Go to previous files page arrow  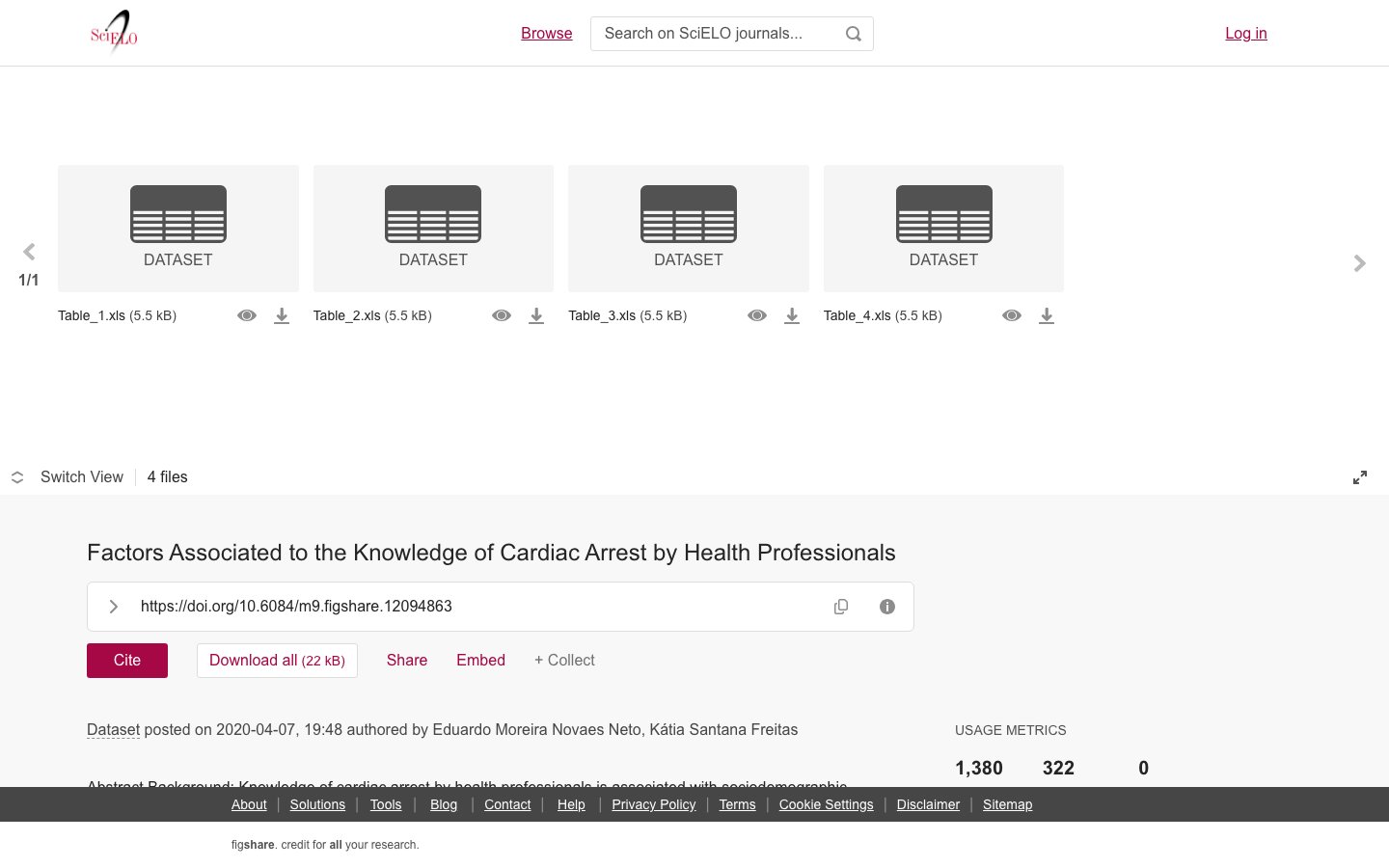click(x=29, y=252)
